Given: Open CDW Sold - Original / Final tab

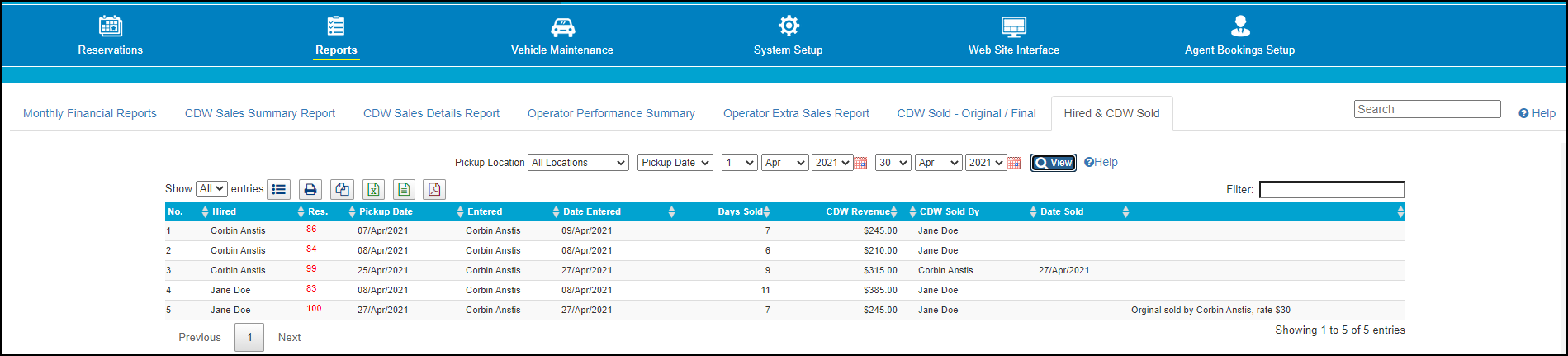Looking at the screenshot, I should click(966, 113).
